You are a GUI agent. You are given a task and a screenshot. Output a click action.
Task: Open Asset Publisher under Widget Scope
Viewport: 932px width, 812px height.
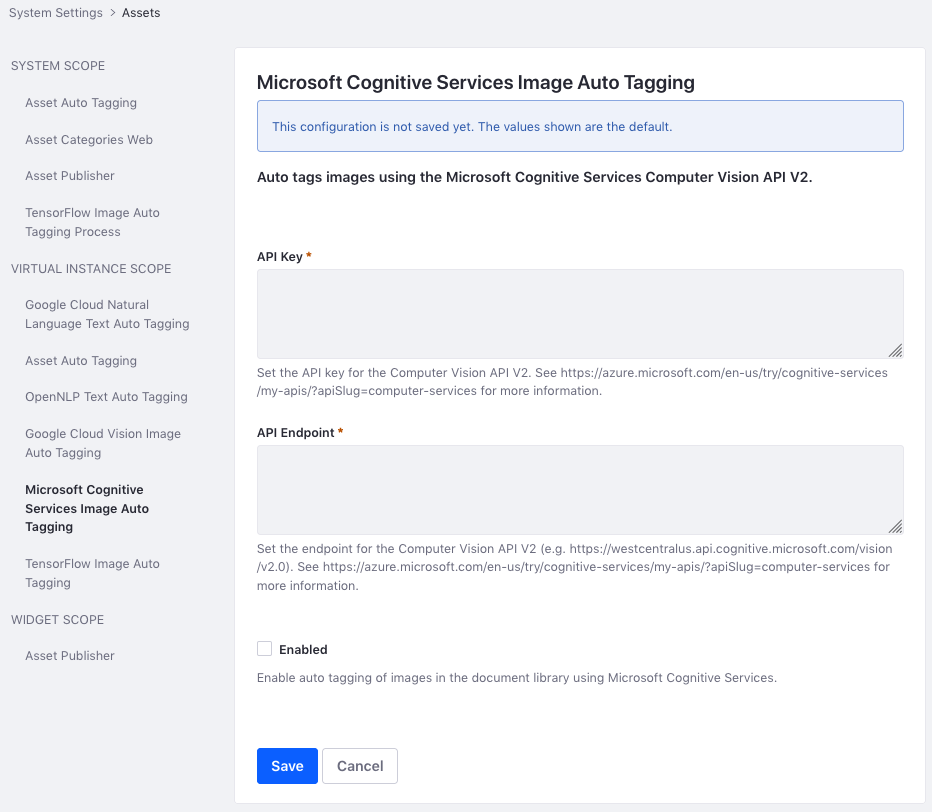(70, 656)
